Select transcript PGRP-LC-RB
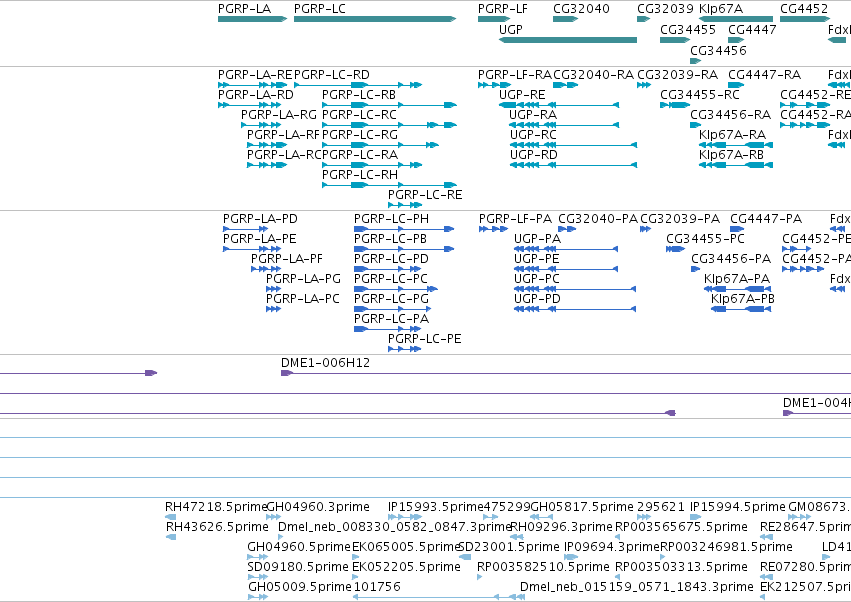Screen dimensions: 851x602 pos(359,94)
